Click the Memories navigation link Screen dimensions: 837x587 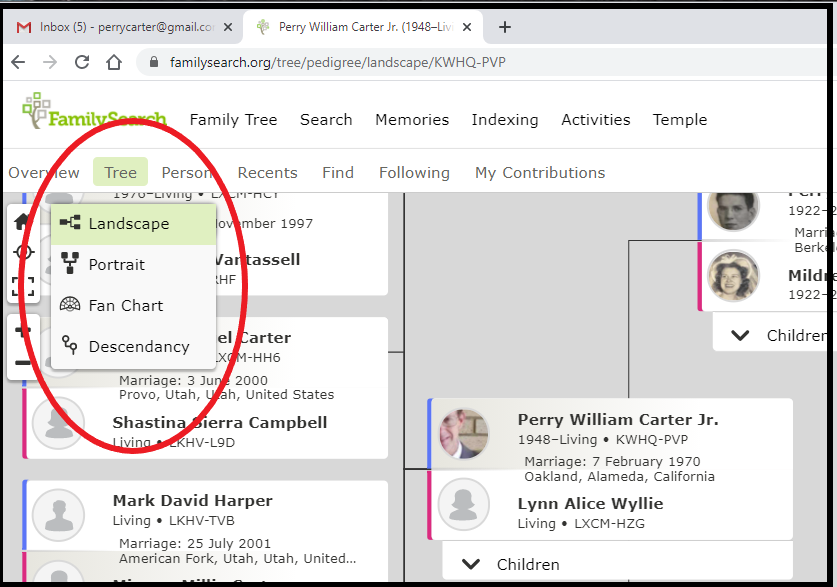point(412,119)
